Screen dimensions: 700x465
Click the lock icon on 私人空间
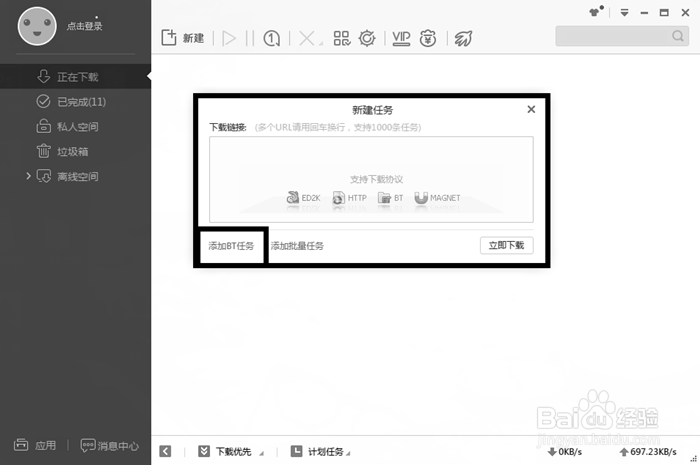[x=43, y=126]
